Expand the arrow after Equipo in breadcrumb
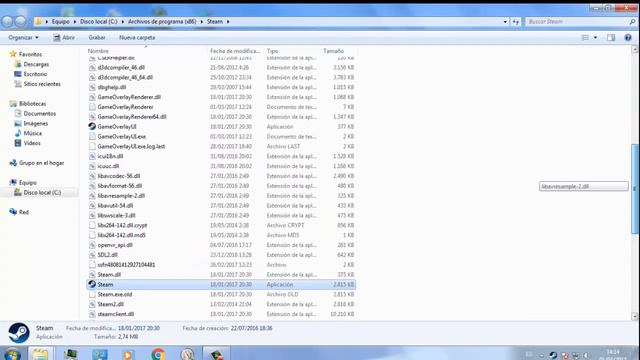This screenshot has height=360, width=640. click(x=75, y=22)
